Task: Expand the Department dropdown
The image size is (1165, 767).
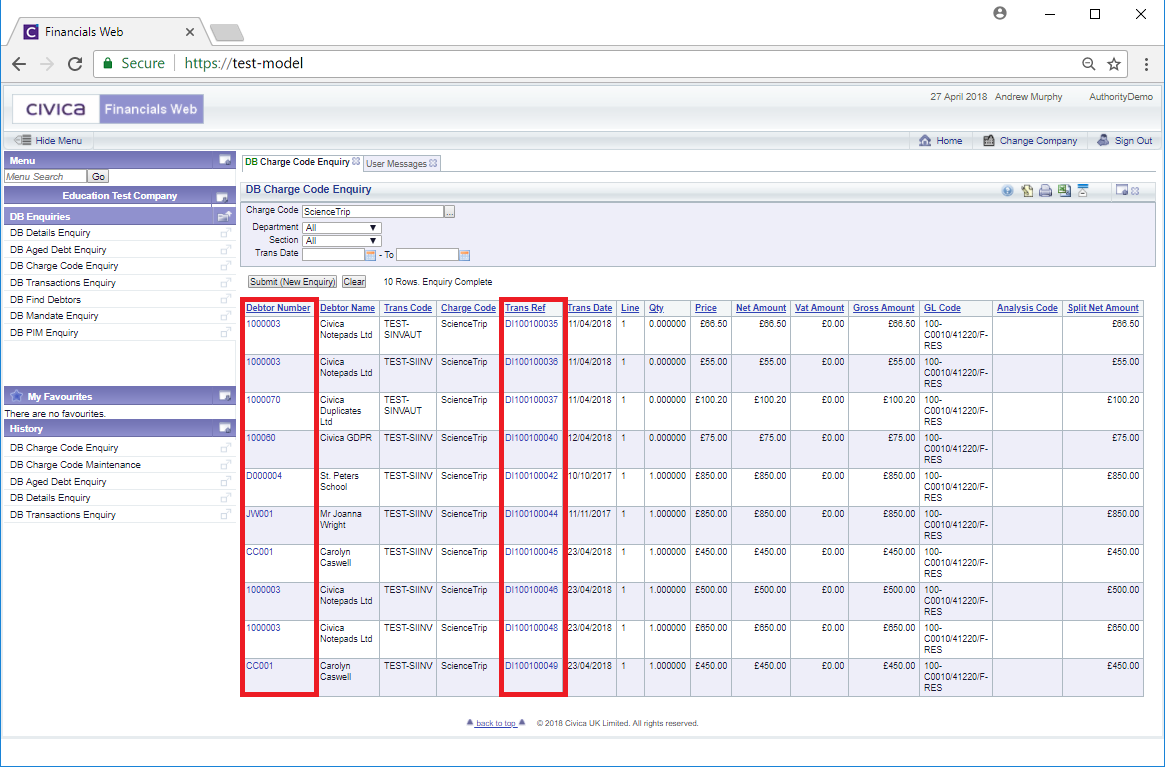Action: pyautogui.click(x=342, y=227)
